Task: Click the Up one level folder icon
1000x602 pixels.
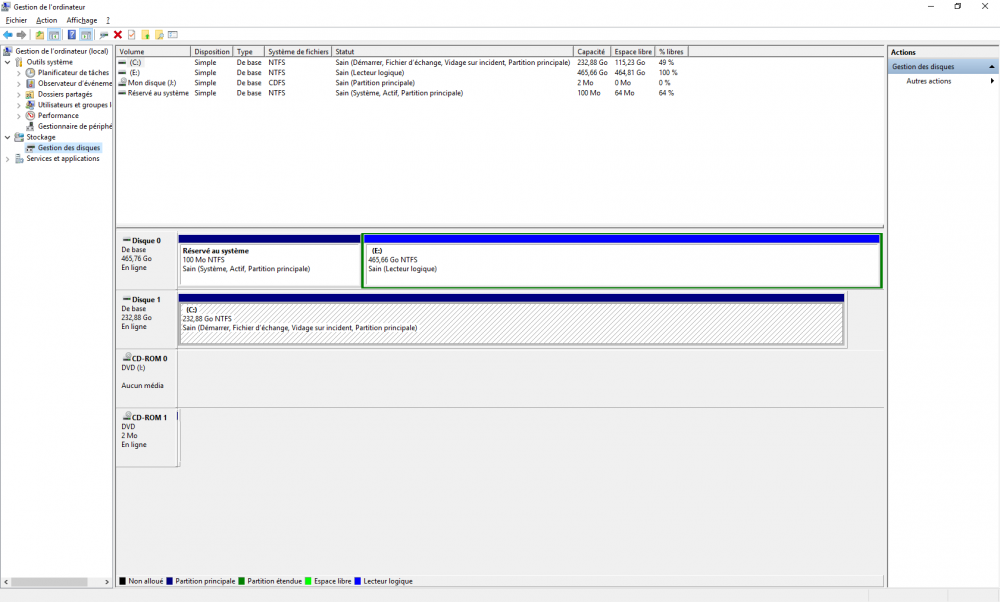Action: click(40, 35)
